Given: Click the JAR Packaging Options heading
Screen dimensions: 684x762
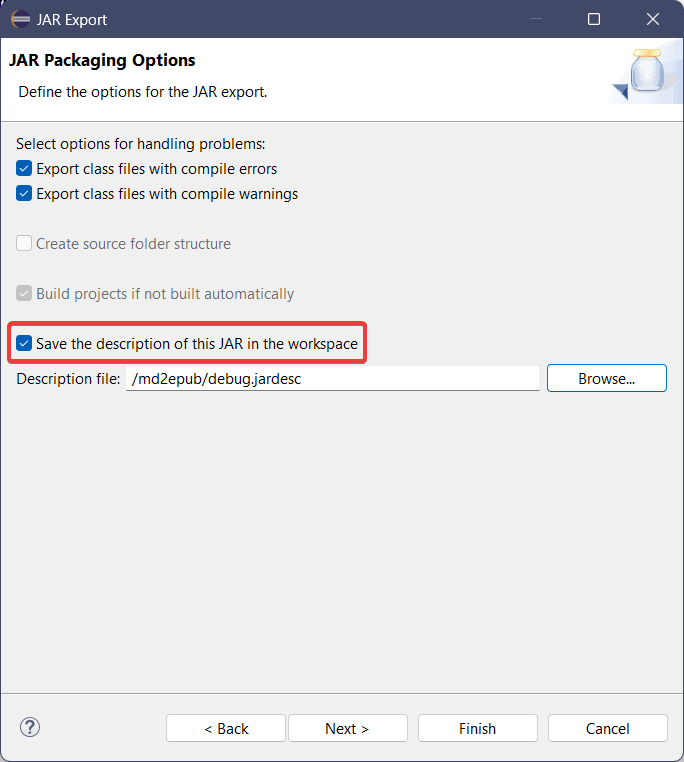Looking at the screenshot, I should click(102, 60).
